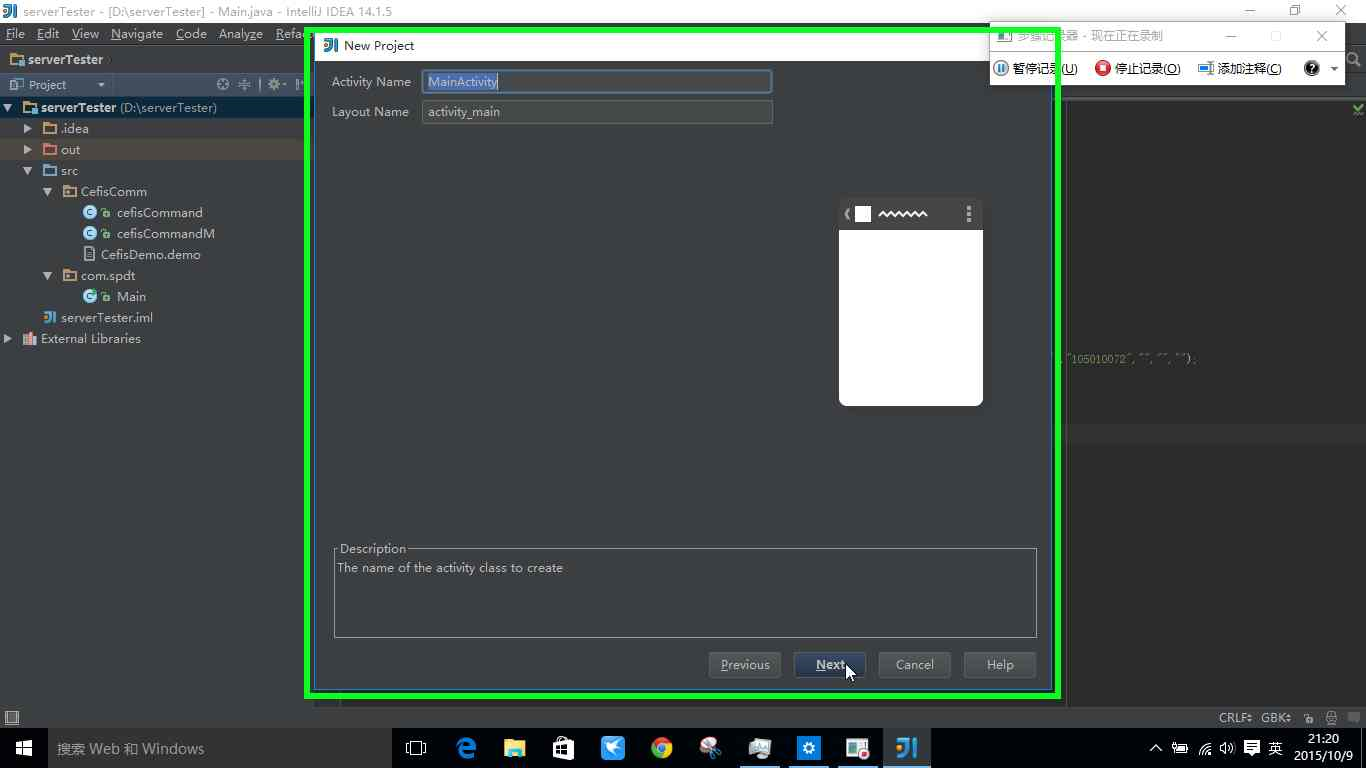Select the cefisCommandM class
Image resolution: width=1366 pixels, height=768 pixels.
165,233
